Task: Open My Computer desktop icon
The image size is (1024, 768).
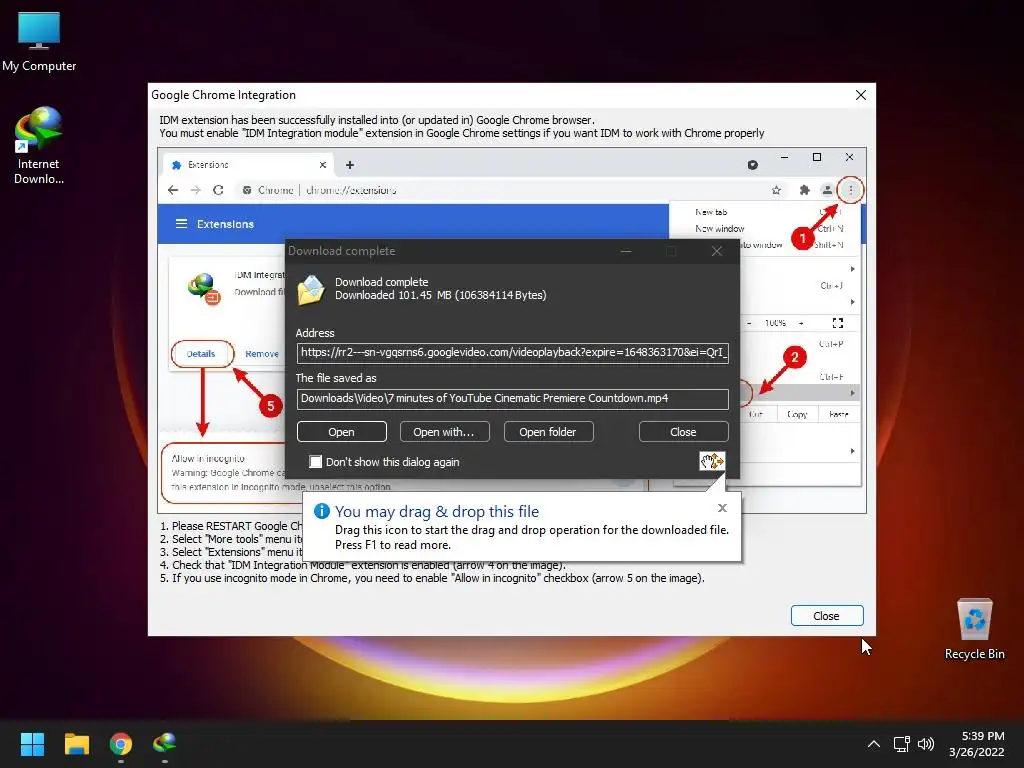Action: (x=39, y=42)
